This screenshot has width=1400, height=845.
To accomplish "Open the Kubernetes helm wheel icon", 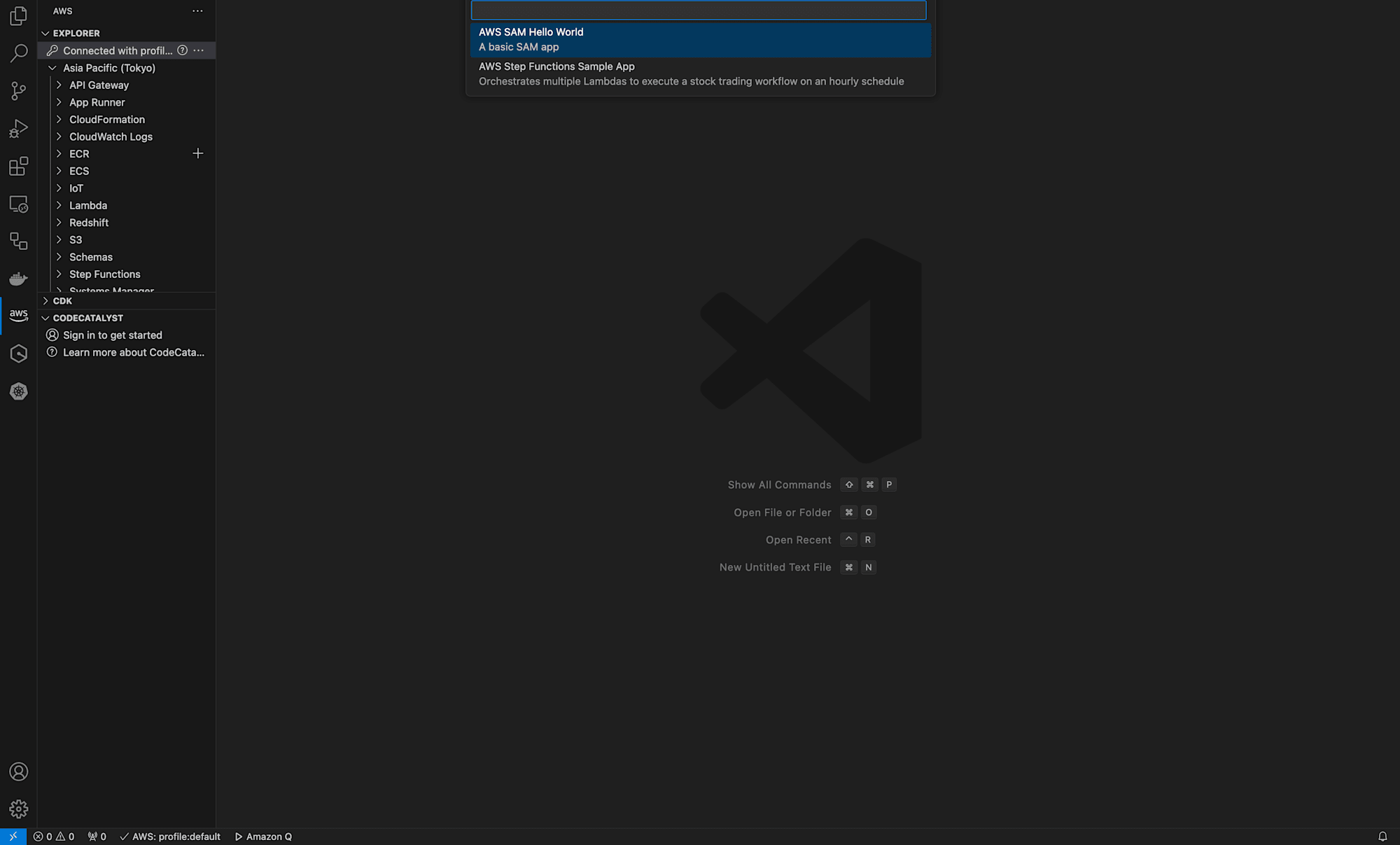I will click(x=19, y=391).
